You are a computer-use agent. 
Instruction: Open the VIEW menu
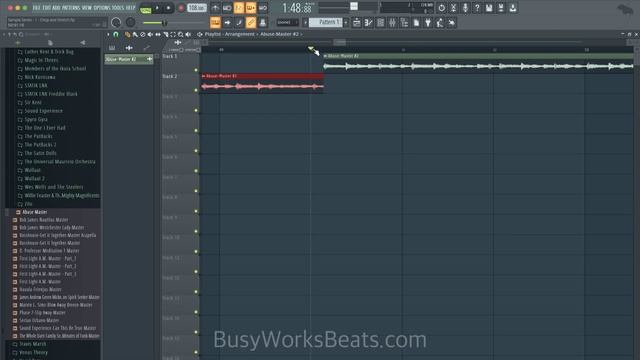pos(88,8)
